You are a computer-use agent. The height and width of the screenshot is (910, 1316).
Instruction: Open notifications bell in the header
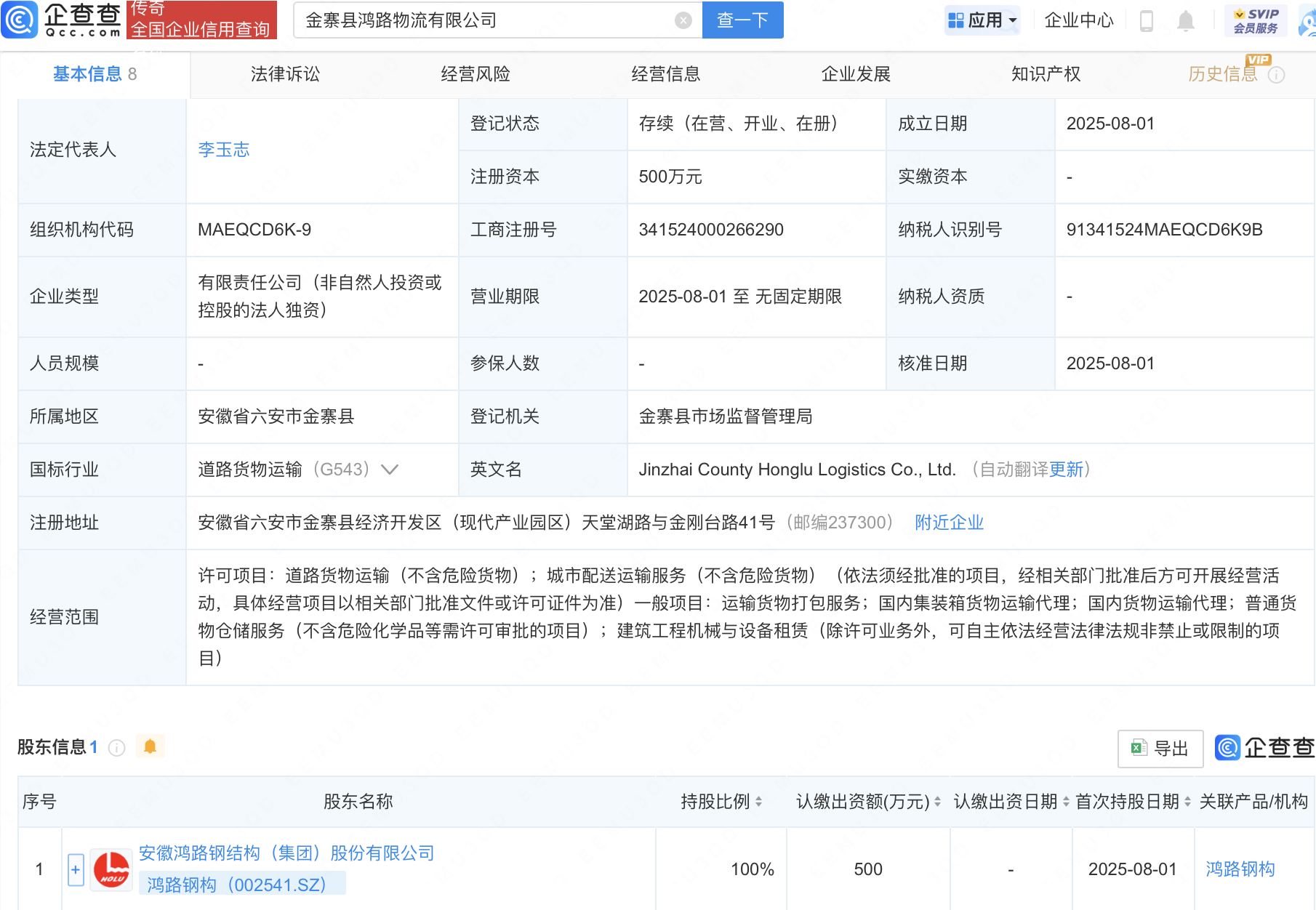click(1186, 20)
